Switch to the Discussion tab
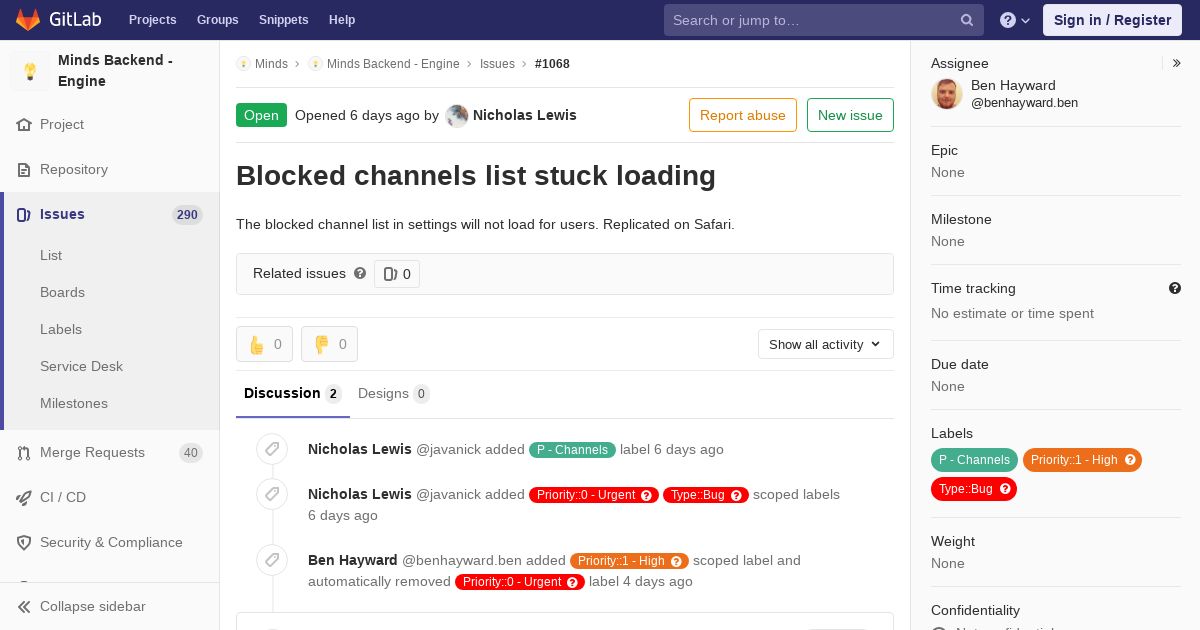The height and width of the screenshot is (630, 1200). pos(293,394)
